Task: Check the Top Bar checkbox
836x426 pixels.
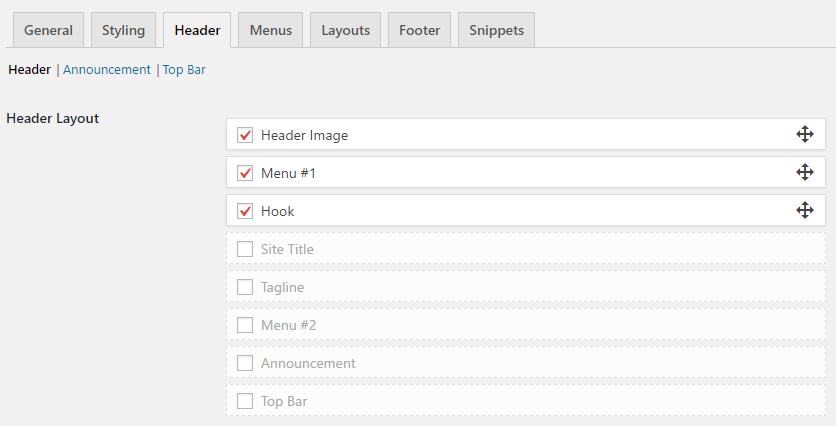Action: (x=245, y=401)
